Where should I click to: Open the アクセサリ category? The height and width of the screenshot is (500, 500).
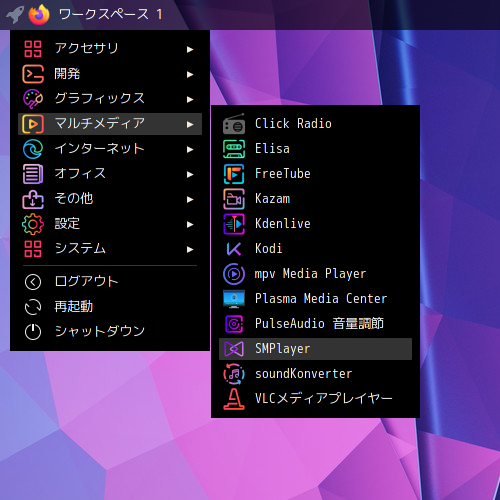pos(110,49)
